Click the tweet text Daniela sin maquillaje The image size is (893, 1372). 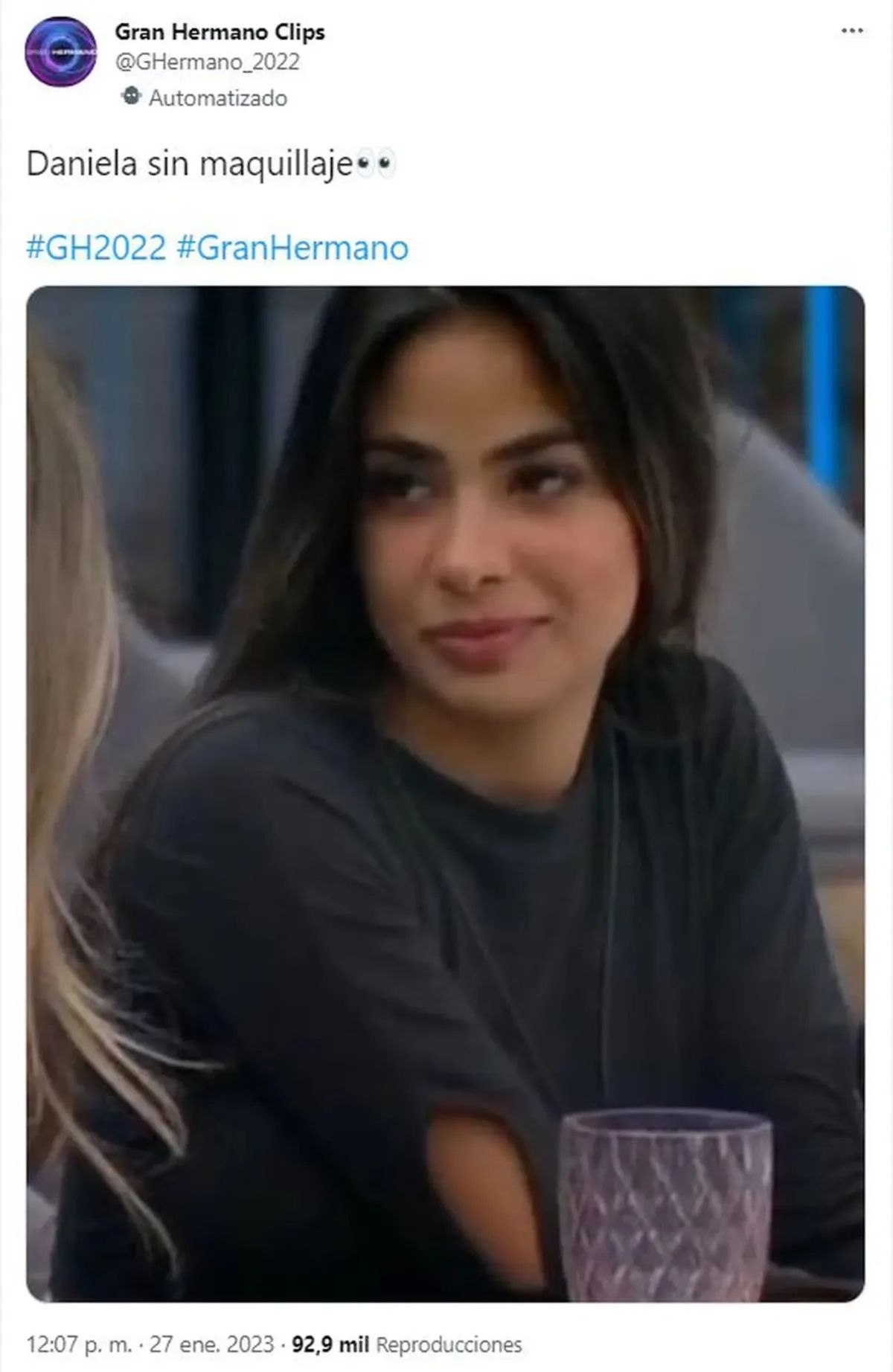pyautogui.click(x=189, y=164)
